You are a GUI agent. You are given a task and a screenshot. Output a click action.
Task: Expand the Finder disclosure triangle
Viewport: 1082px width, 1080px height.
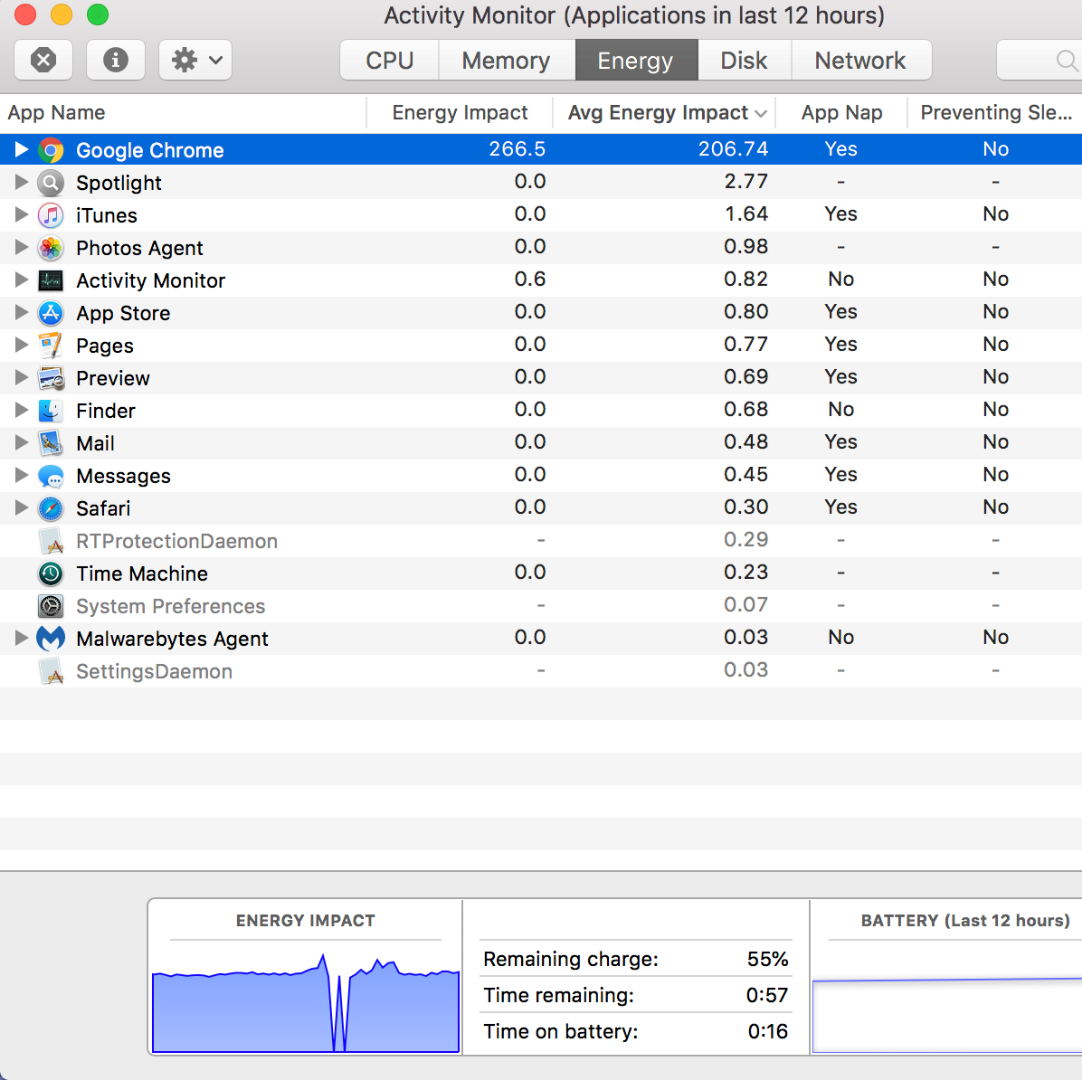coord(21,410)
